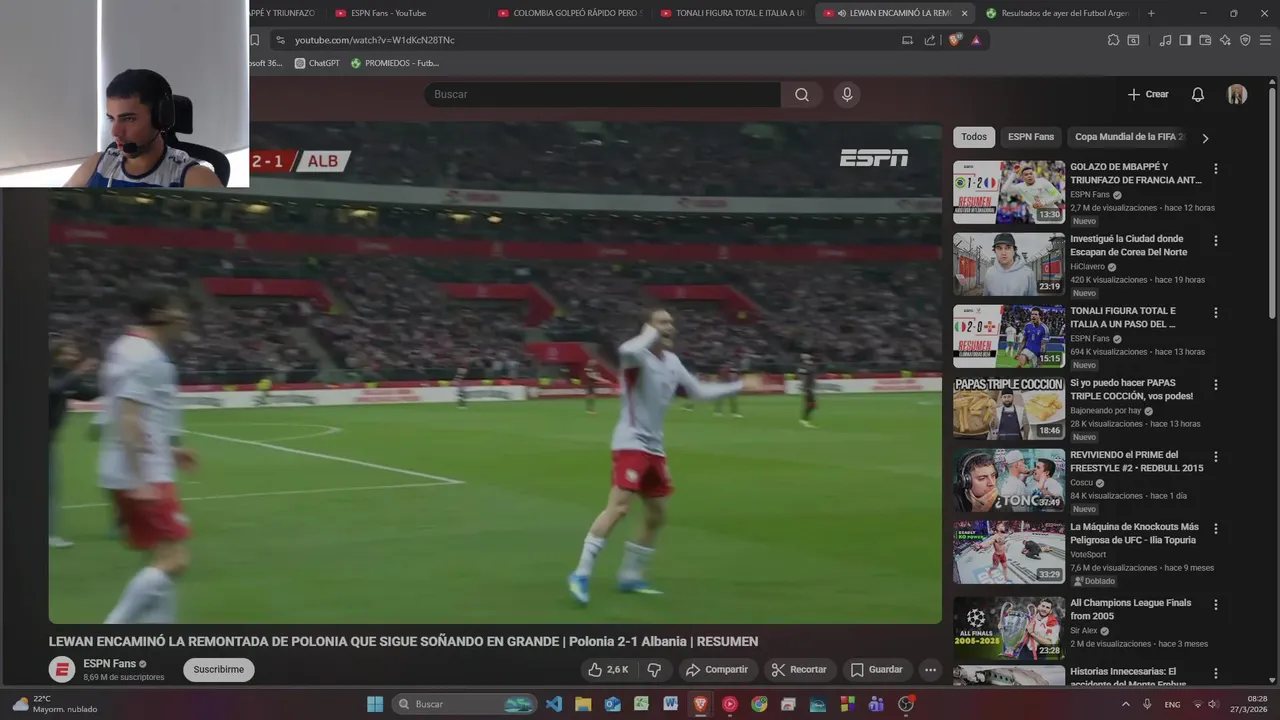Screen dimensions: 1280x720
Task: Open the more actions ellipsis under the video
Action: (x=930, y=669)
